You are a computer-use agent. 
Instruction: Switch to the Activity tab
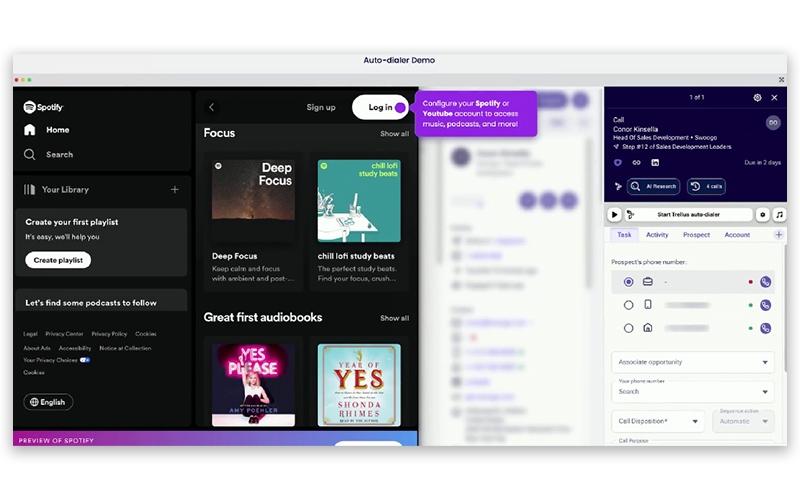tap(657, 235)
